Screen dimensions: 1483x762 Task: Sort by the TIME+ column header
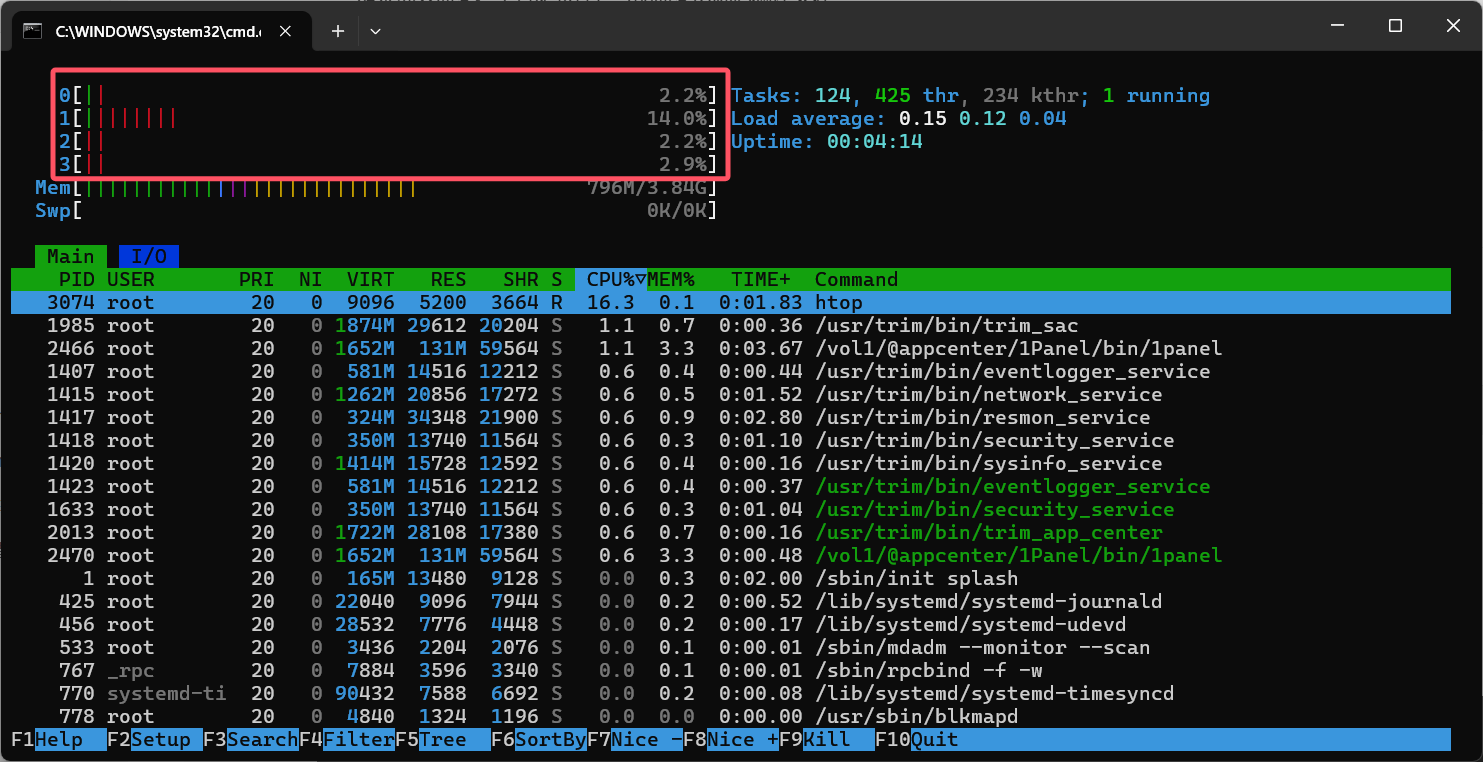[761, 279]
